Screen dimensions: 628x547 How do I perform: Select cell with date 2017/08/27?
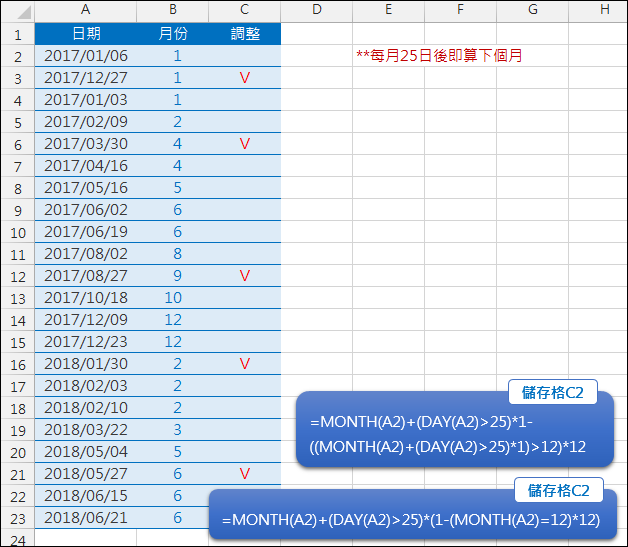pos(86,276)
